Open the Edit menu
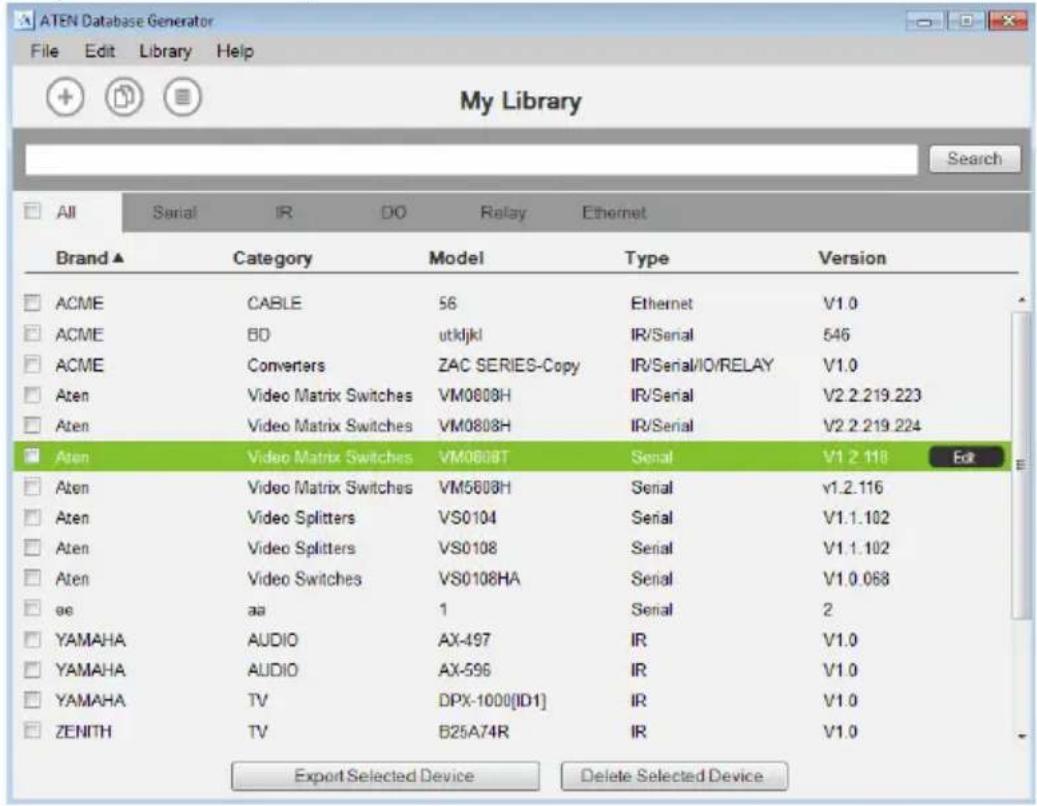 (x=99, y=51)
